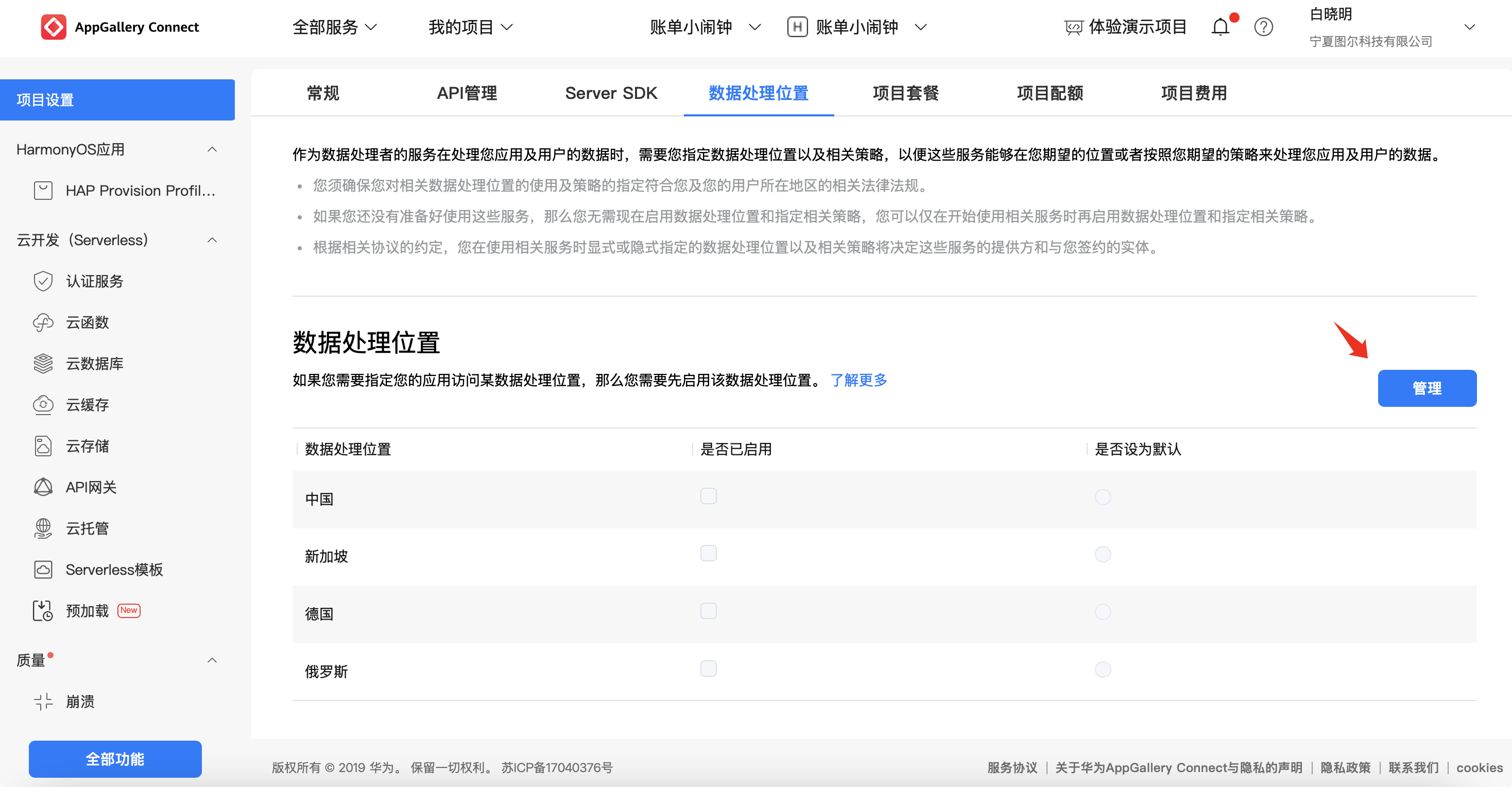Open 云数据库 in the sidebar
The image size is (1512, 787).
pyautogui.click(x=95, y=364)
